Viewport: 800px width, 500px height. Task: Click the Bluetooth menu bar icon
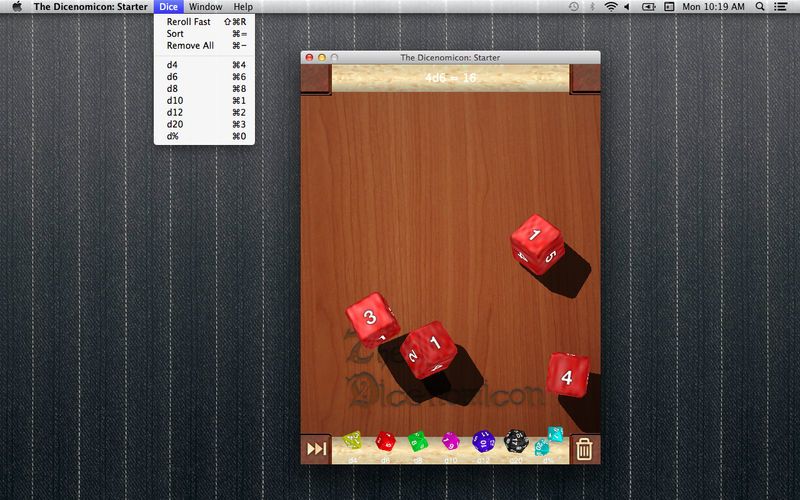tap(592, 7)
